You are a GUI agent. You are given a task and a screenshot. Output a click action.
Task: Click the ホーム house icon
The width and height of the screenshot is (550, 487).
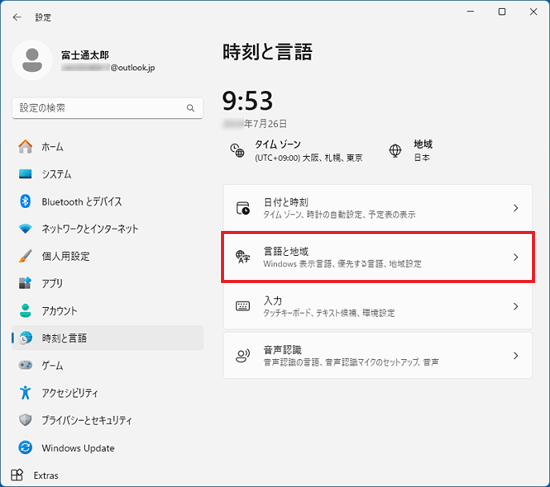click(x=25, y=147)
